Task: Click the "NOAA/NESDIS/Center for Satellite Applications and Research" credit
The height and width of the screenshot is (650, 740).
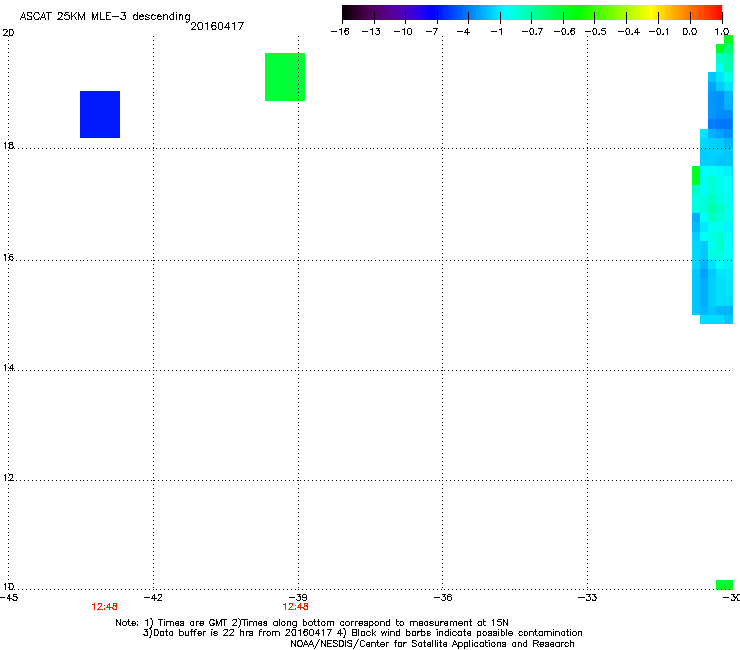Action: [432, 644]
